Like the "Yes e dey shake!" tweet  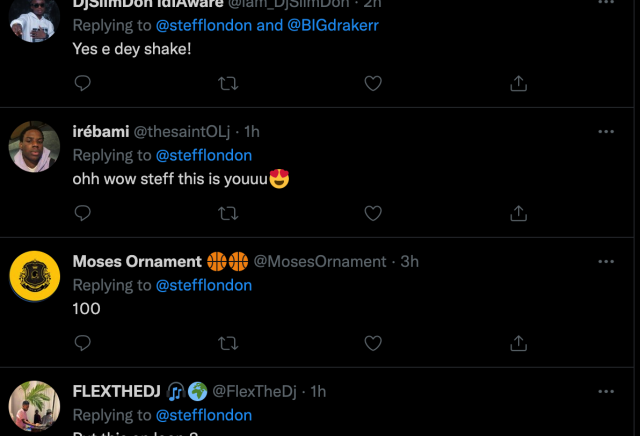coord(373,83)
